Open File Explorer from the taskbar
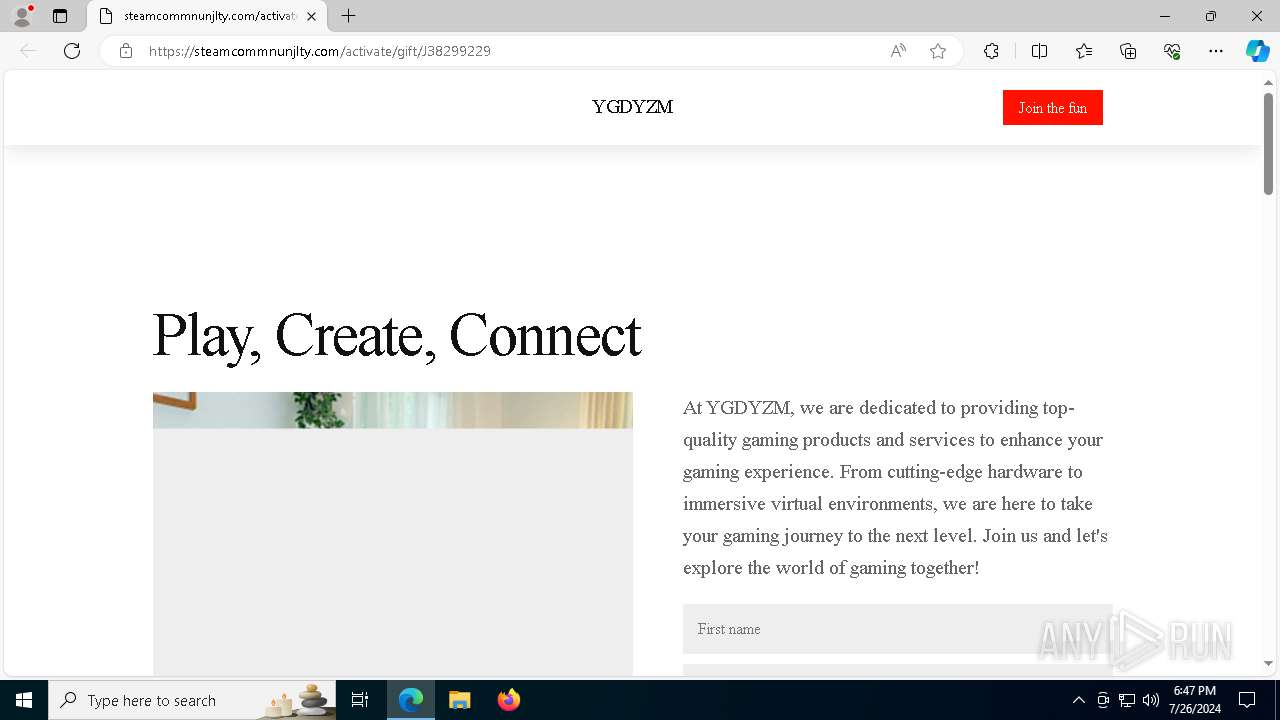 point(460,700)
